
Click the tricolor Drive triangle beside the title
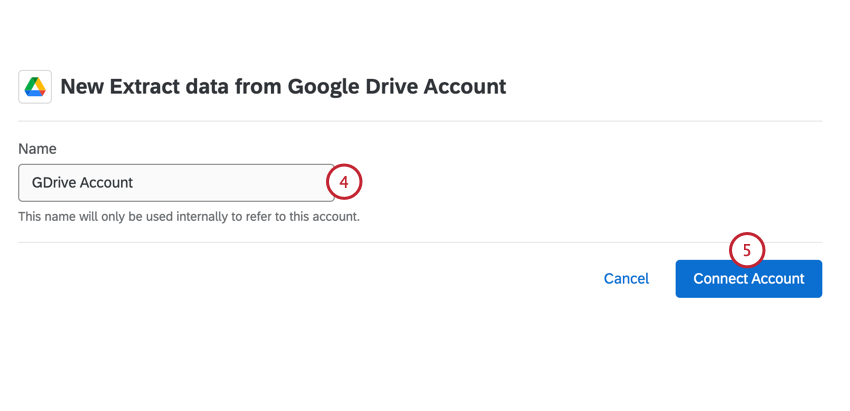pyautogui.click(x=35, y=87)
